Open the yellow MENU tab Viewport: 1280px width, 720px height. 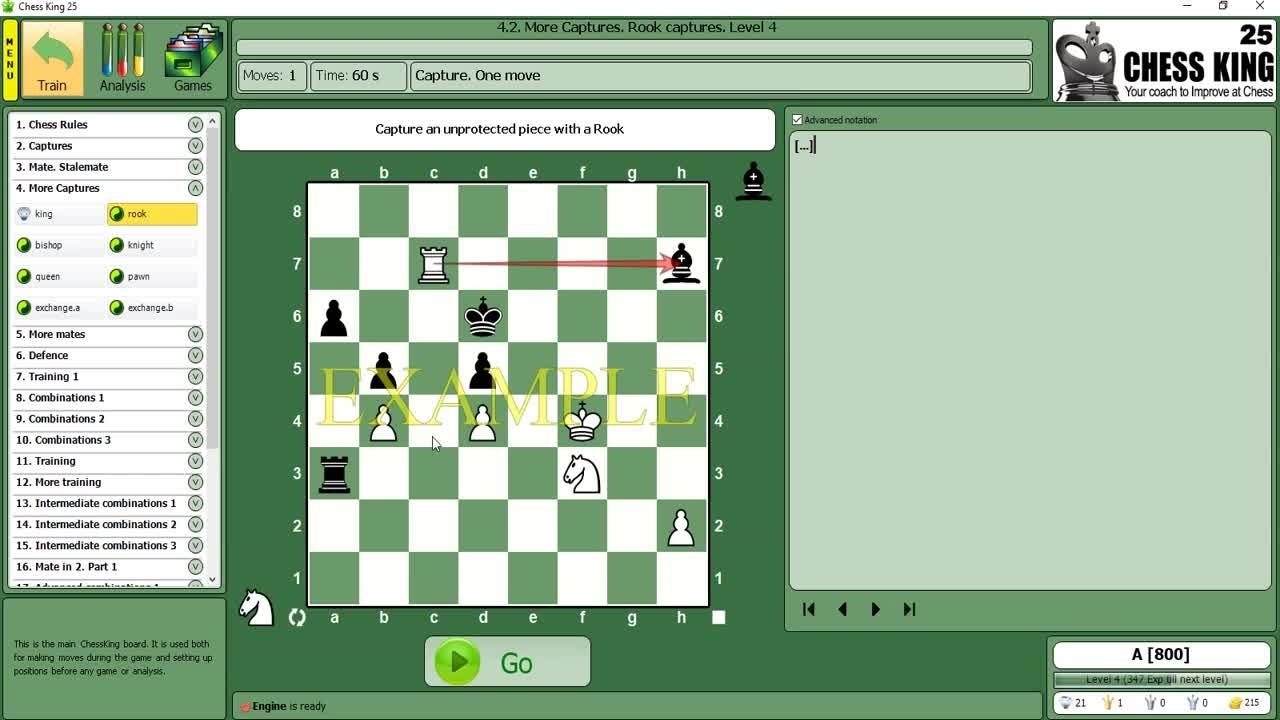point(10,60)
